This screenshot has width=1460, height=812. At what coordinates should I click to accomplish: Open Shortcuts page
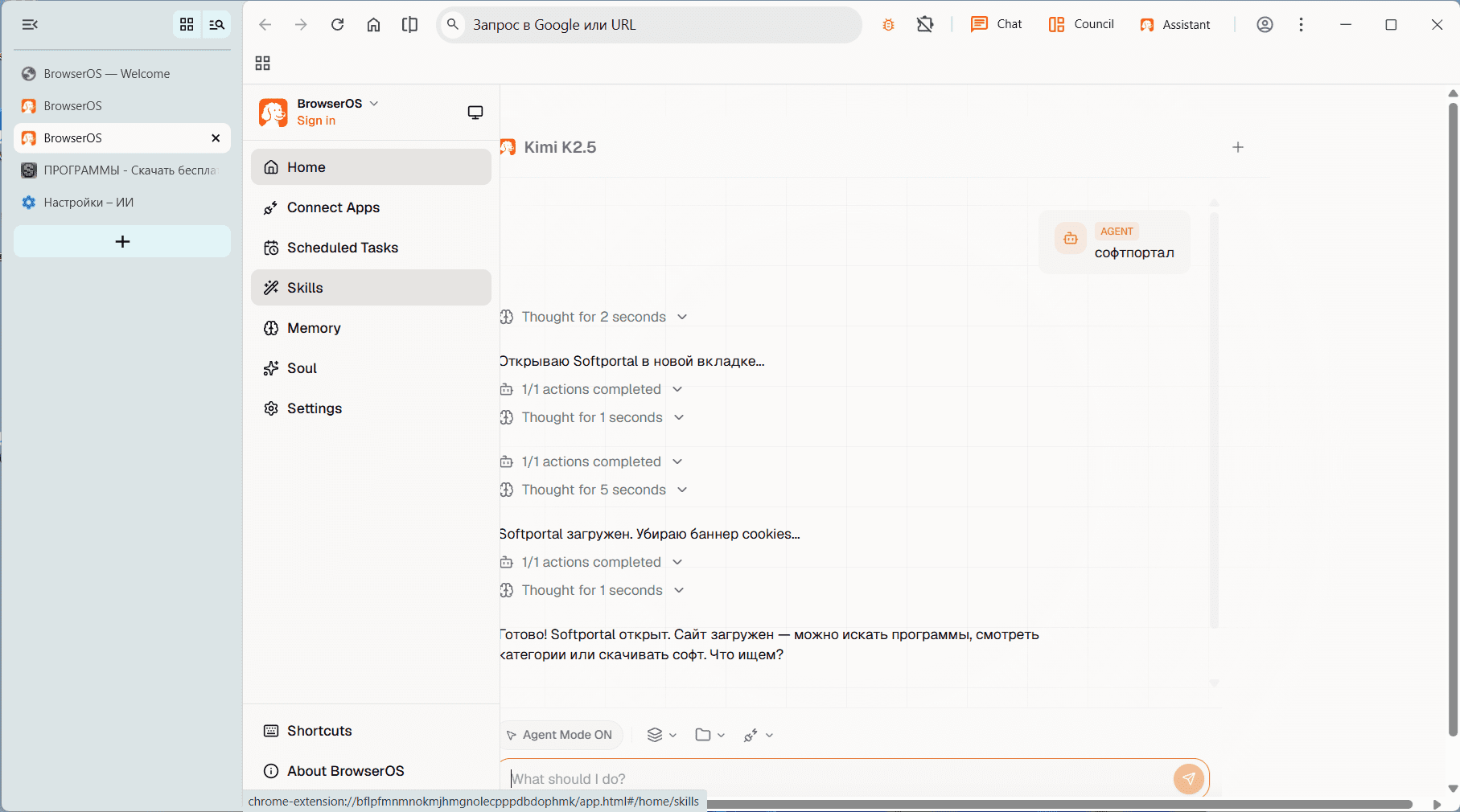tap(371, 731)
